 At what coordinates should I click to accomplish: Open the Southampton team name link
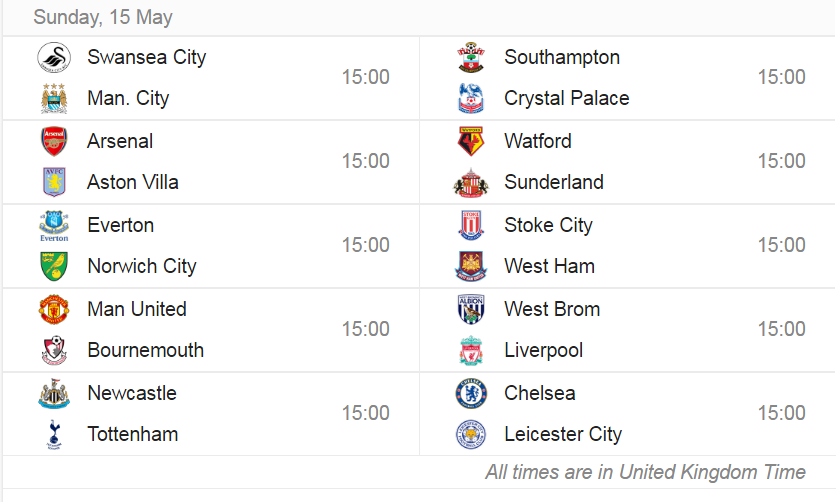(x=562, y=57)
